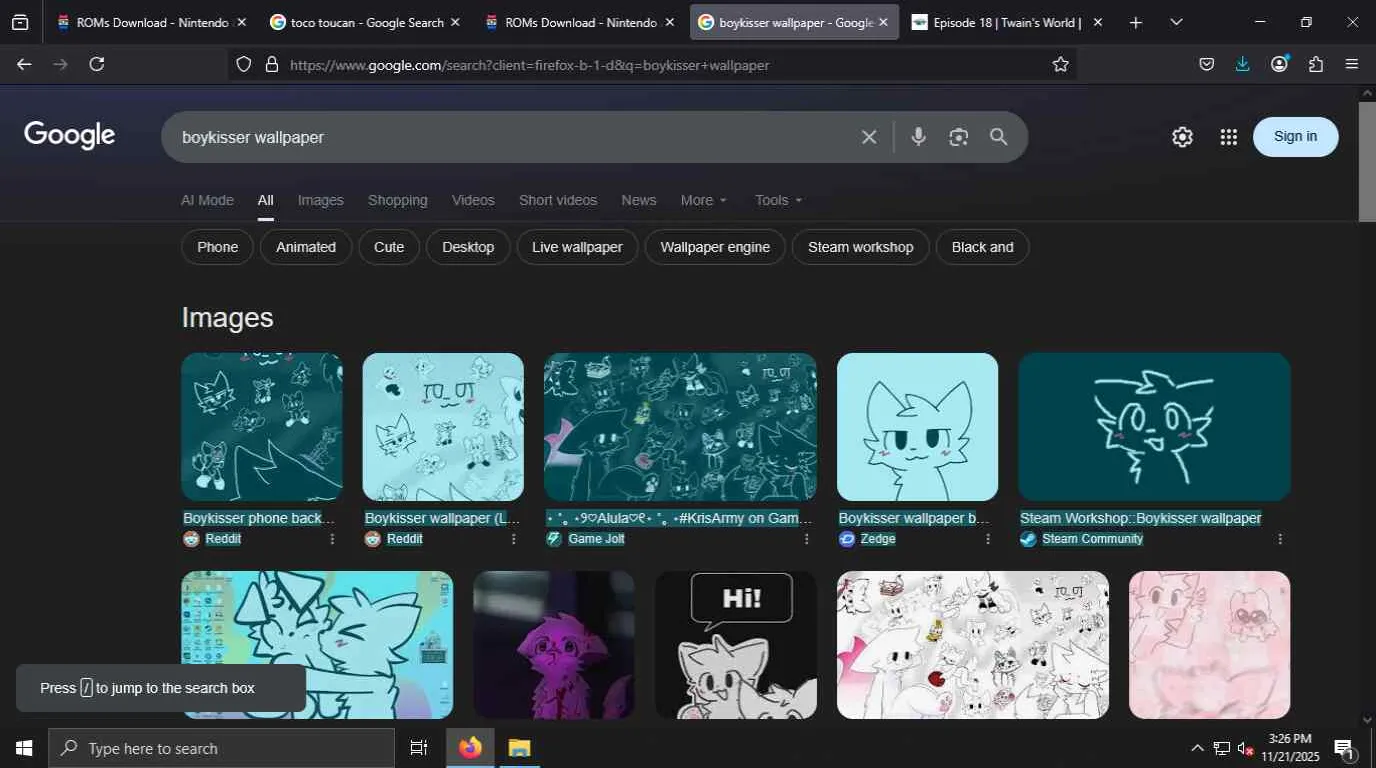
Task: Apply the Desktop filter chip
Action: point(468,247)
